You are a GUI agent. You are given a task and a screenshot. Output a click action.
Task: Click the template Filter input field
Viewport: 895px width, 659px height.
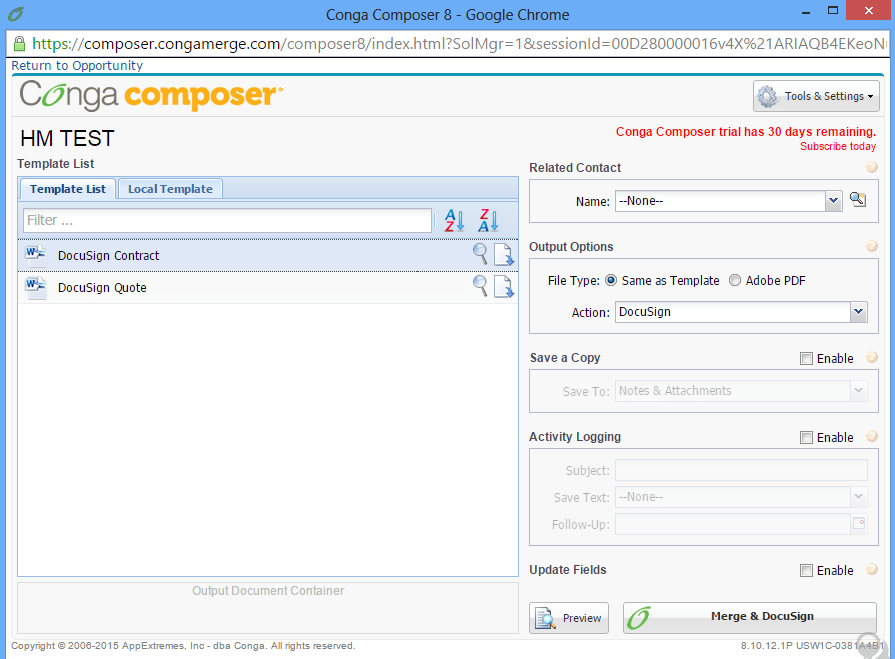(x=227, y=220)
